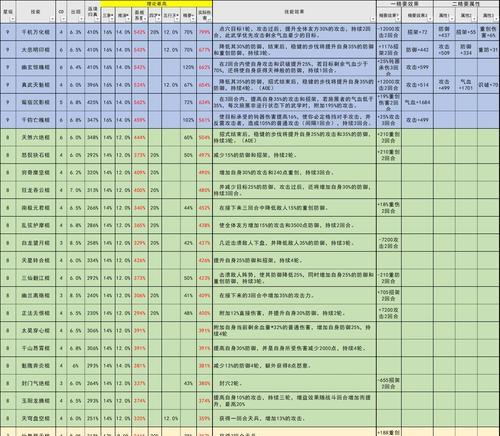Screen dimensions: 500x436
Task: Select the 二精要属性 merged header cell
Action: tap(466, 4)
